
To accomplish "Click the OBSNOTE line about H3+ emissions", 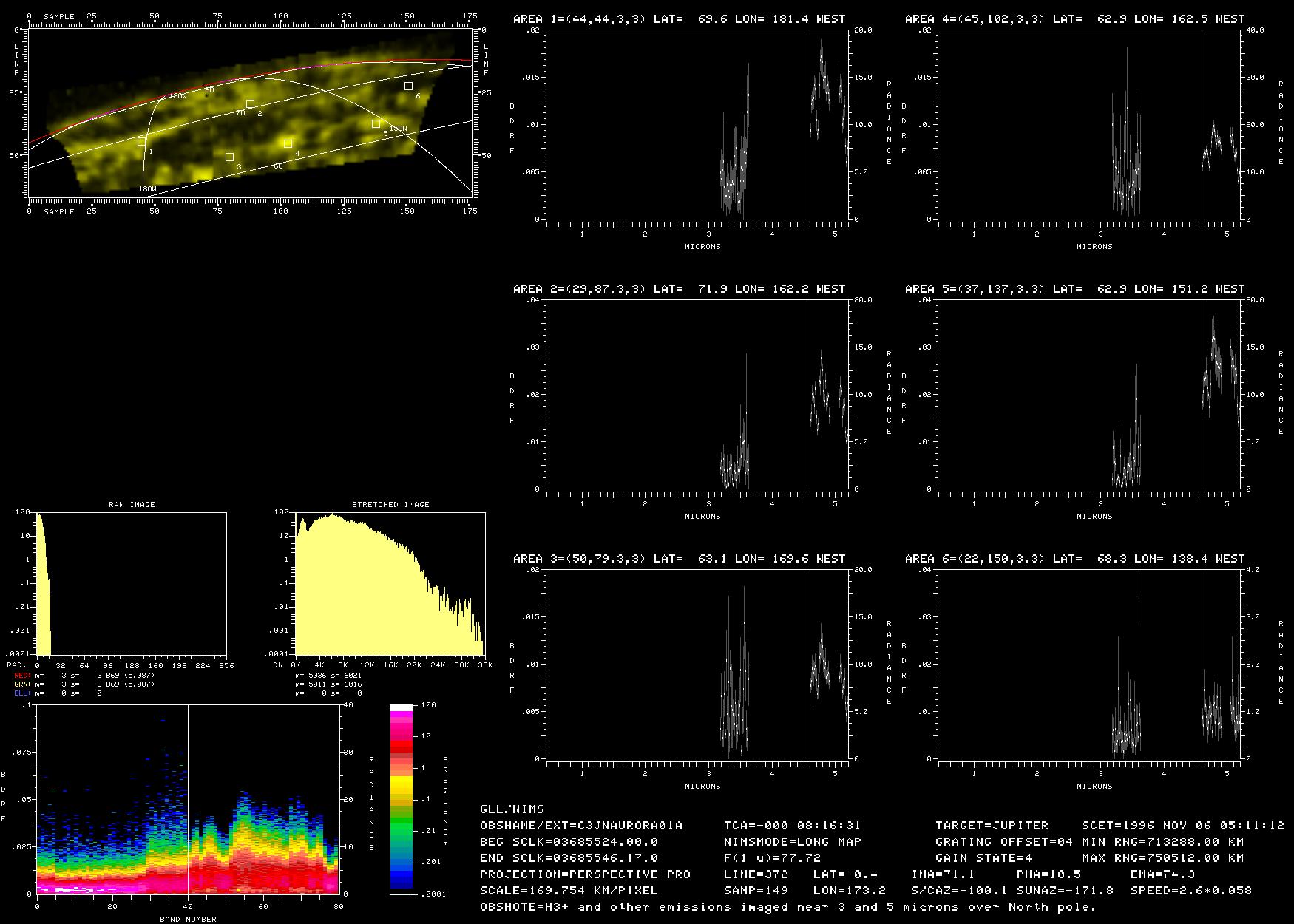I will tap(788, 907).
